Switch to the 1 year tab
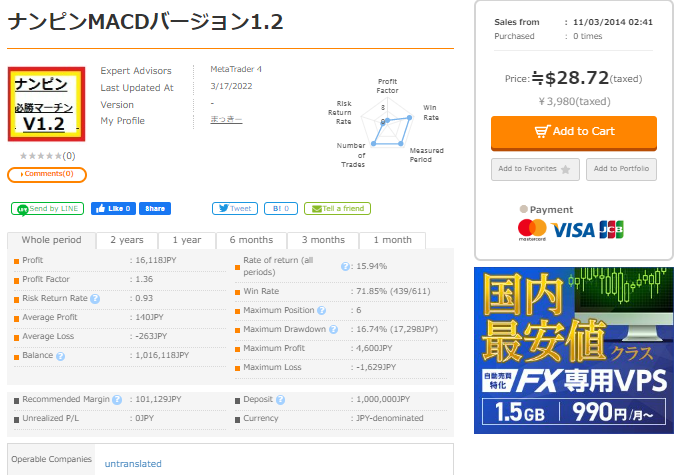This screenshot has height=475, width=678. (187, 240)
